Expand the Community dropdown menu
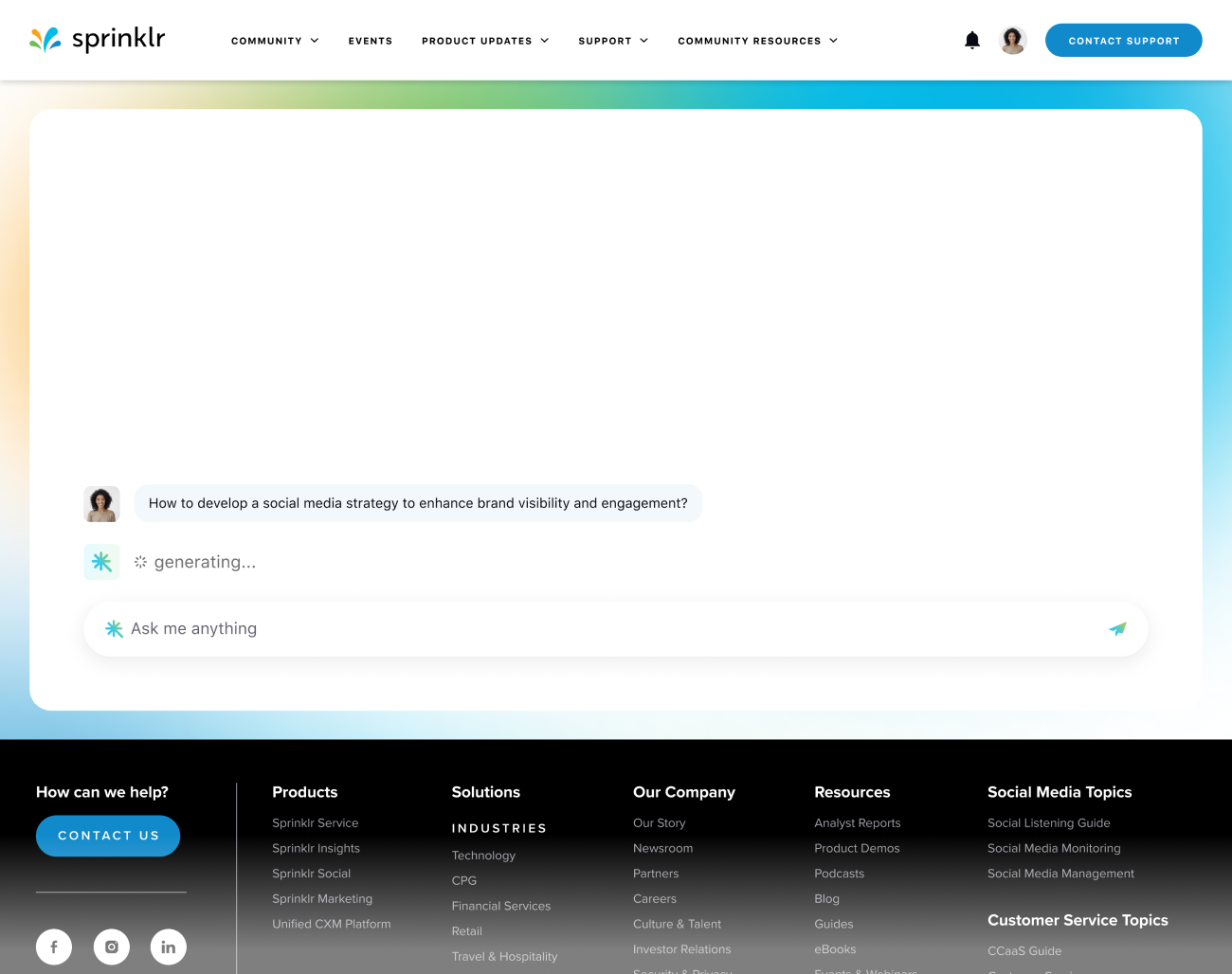The width and height of the screenshot is (1232, 974). click(x=275, y=41)
